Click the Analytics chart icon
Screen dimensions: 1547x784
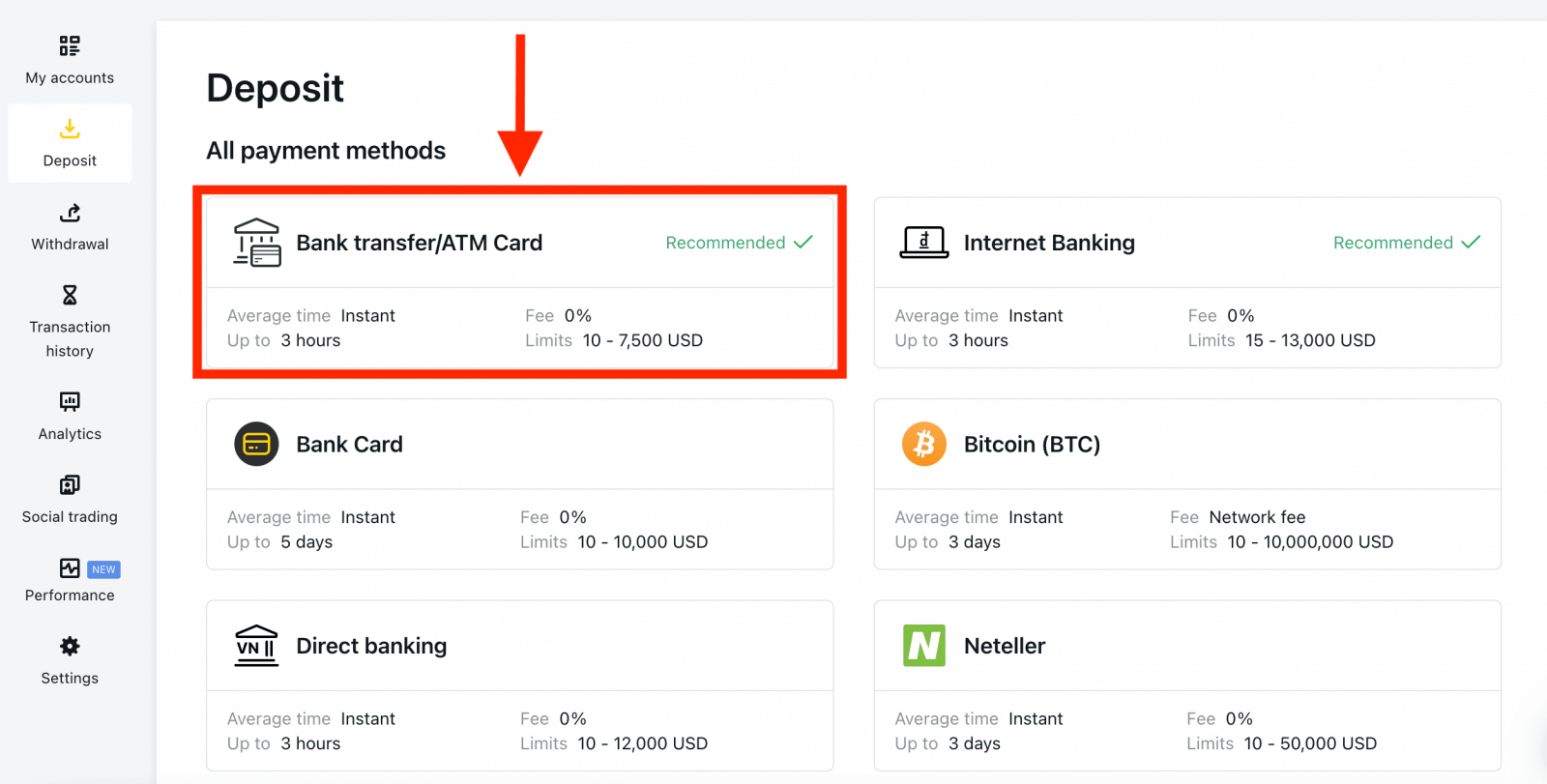click(70, 401)
